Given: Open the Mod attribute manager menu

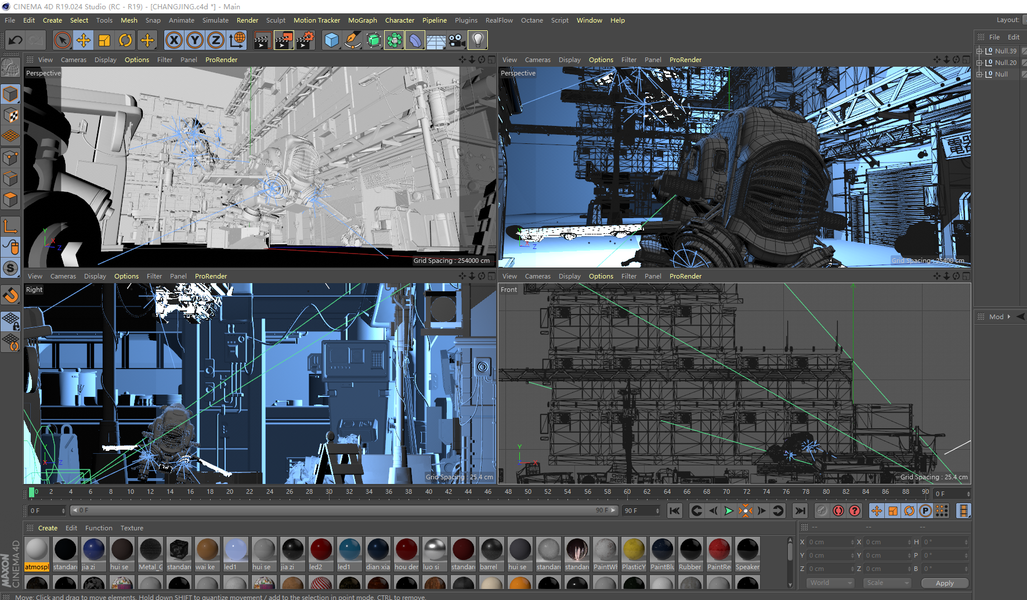Looking at the screenshot, I should tap(996, 316).
